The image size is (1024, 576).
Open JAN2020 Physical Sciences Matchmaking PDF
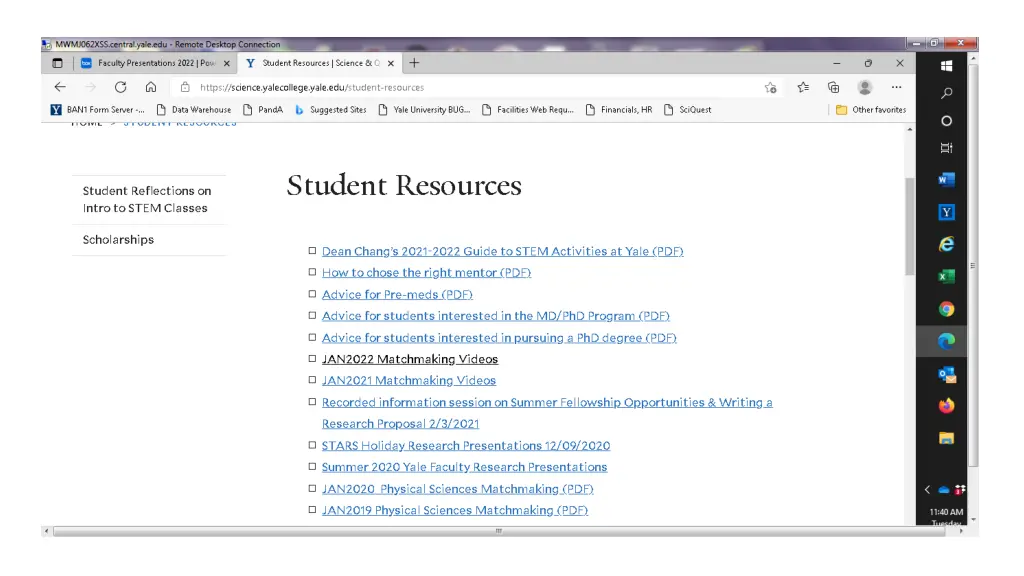click(457, 488)
